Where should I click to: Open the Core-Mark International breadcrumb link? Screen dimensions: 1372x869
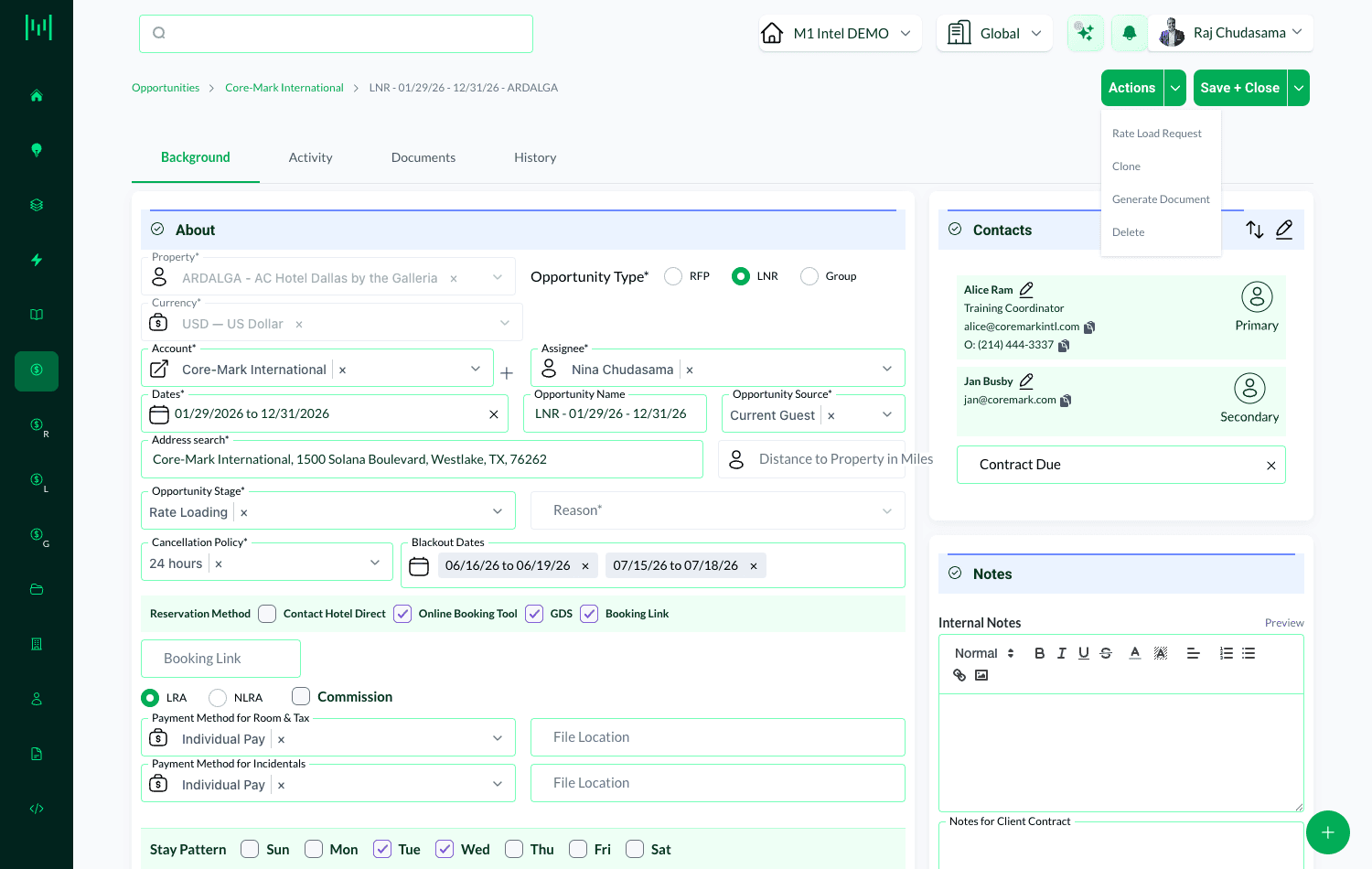pos(284,88)
